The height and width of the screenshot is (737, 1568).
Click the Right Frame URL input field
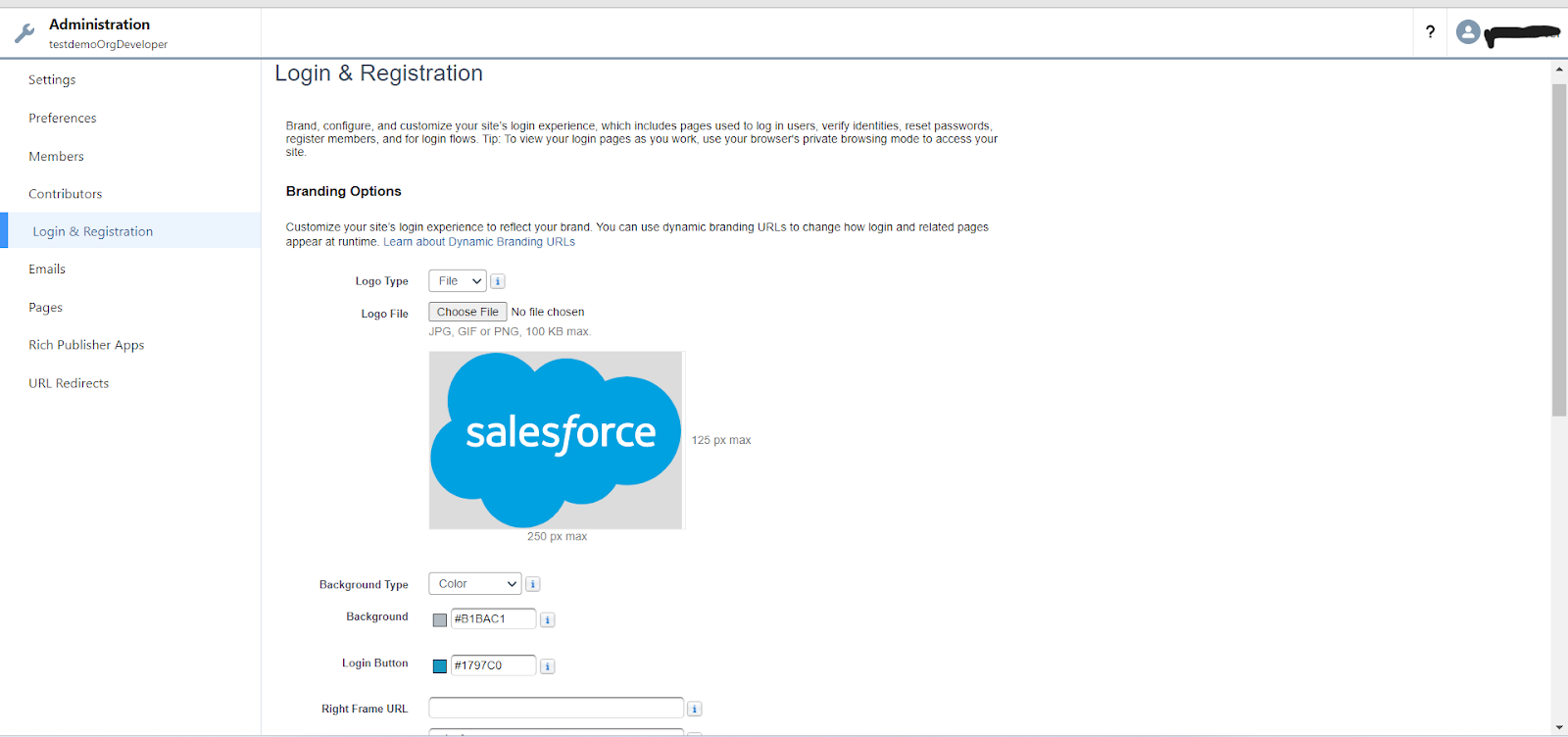[x=556, y=708]
